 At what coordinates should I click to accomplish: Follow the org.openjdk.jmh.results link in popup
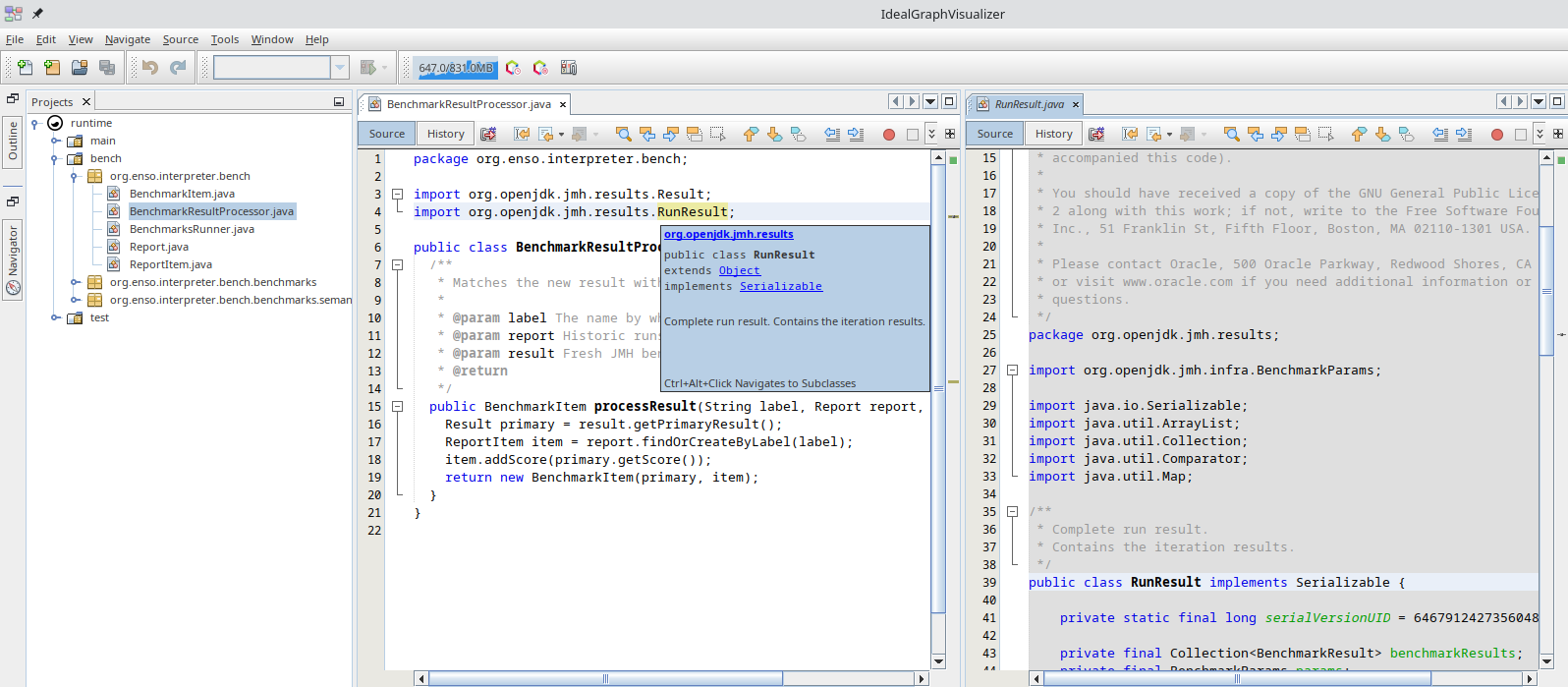pos(729,234)
